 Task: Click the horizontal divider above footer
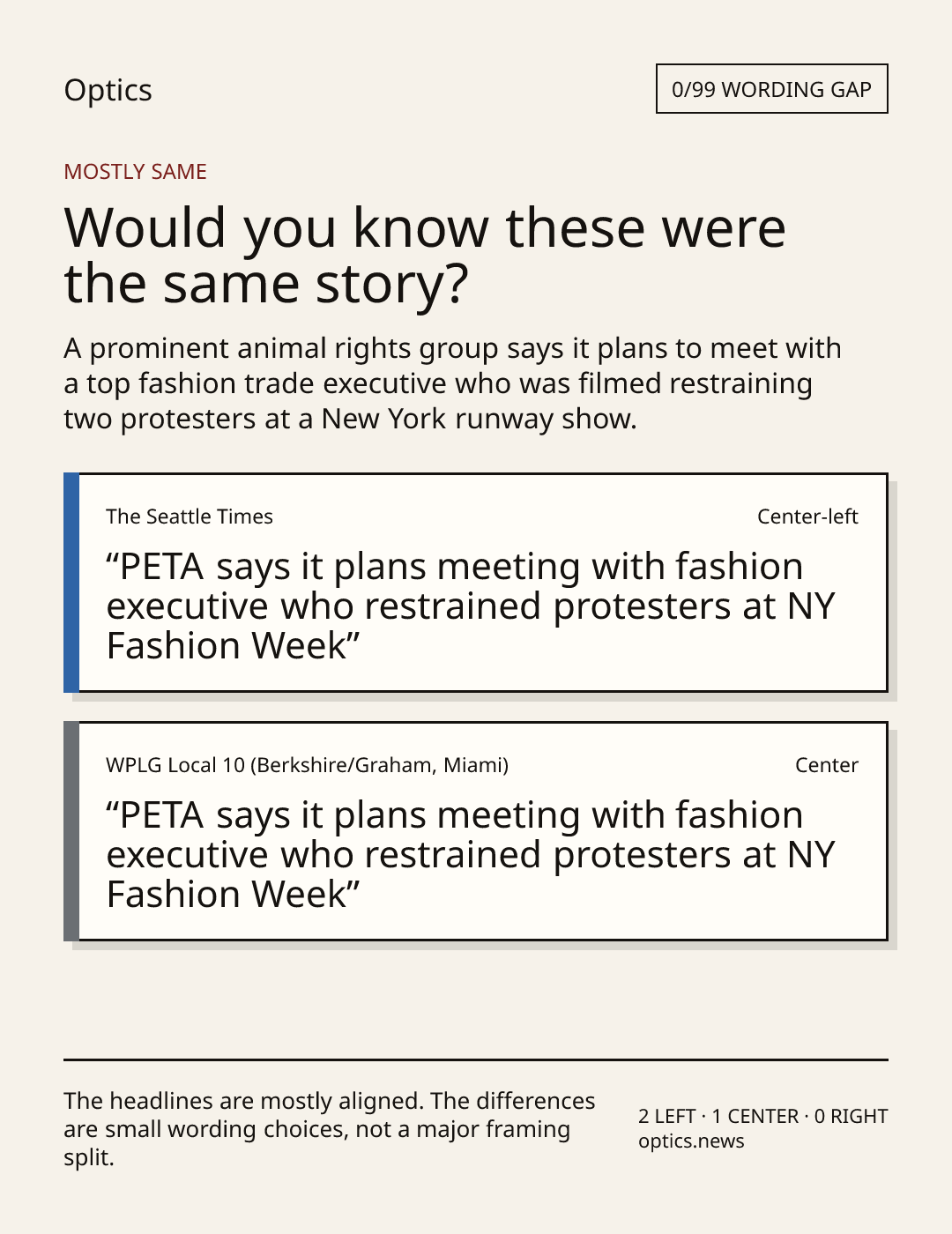click(x=476, y=1059)
